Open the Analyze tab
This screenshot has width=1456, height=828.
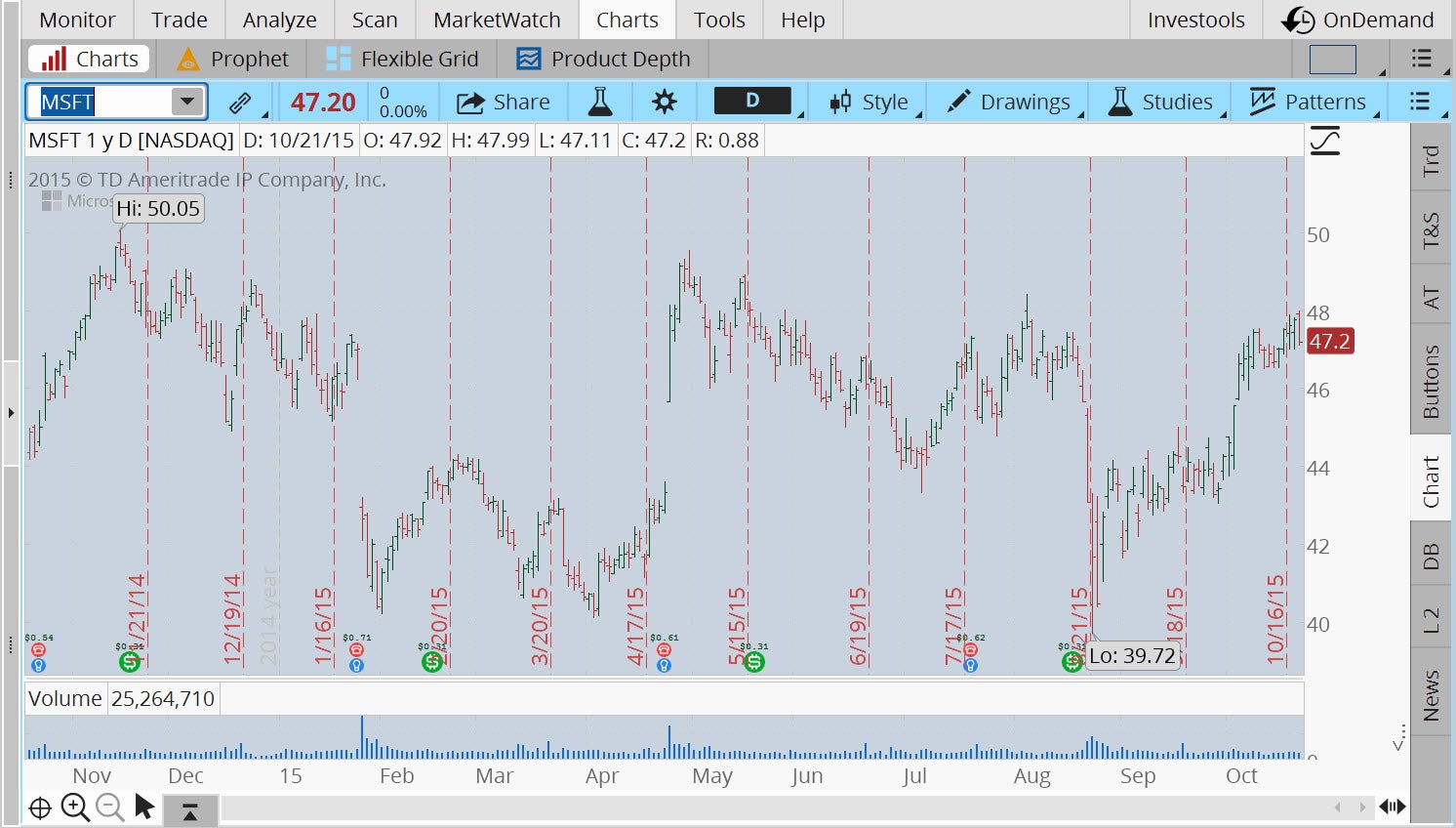click(x=280, y=20)
